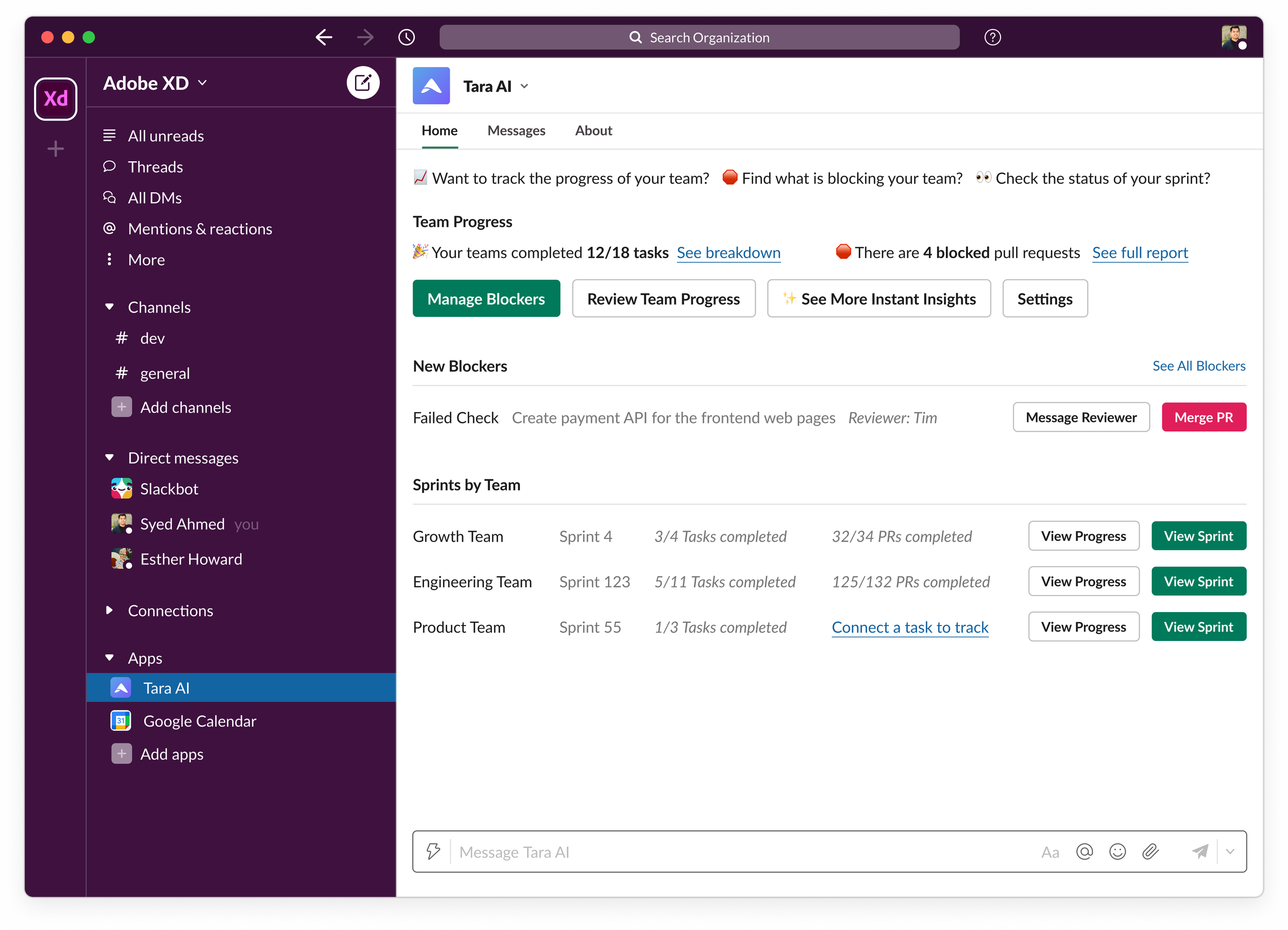Toggle text formatting with the Aa icon
1288x930 pixels.
click(x=1050, y=852)
